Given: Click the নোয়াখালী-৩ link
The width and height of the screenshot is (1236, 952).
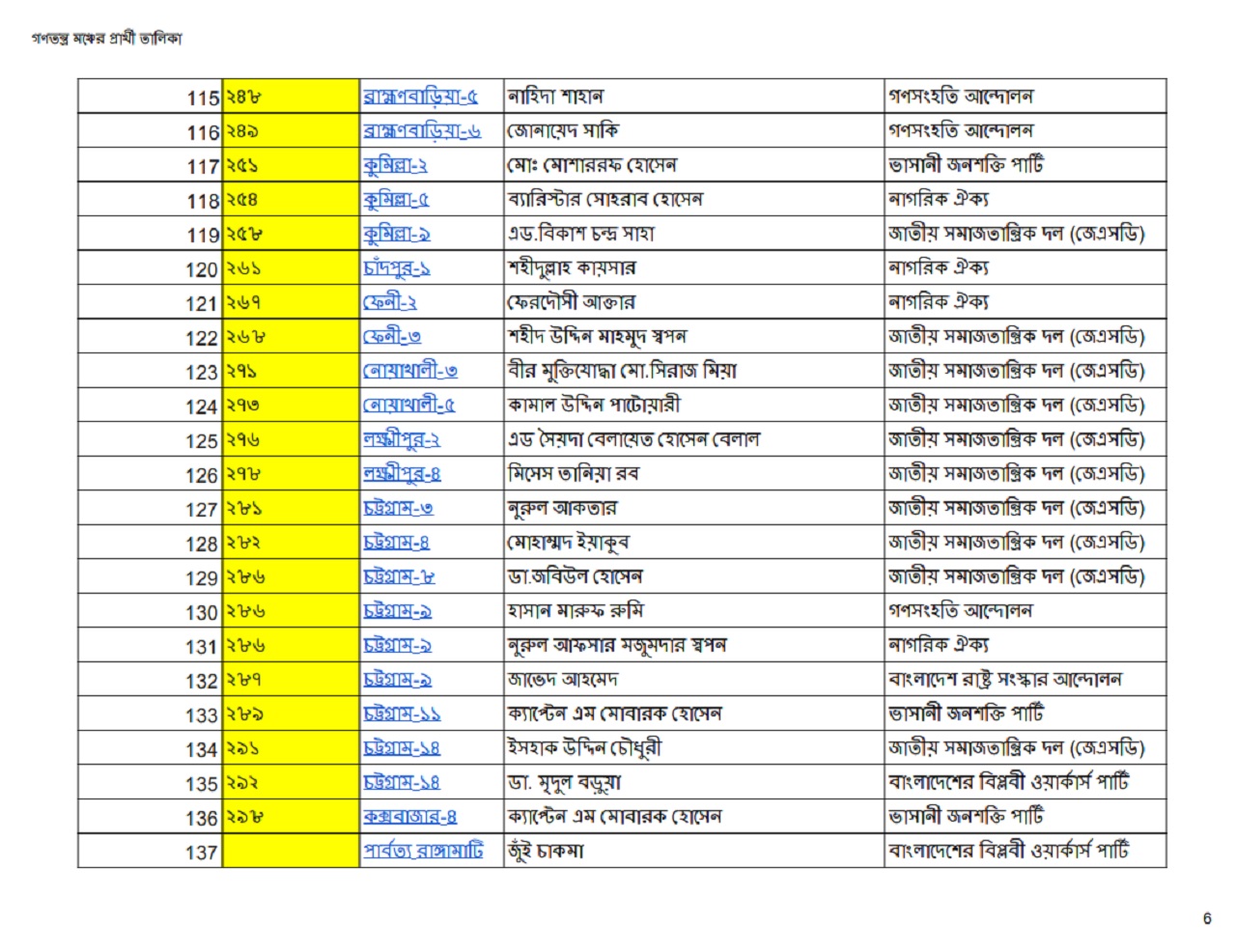Looking at the screenshot, I should pos(410,371).
